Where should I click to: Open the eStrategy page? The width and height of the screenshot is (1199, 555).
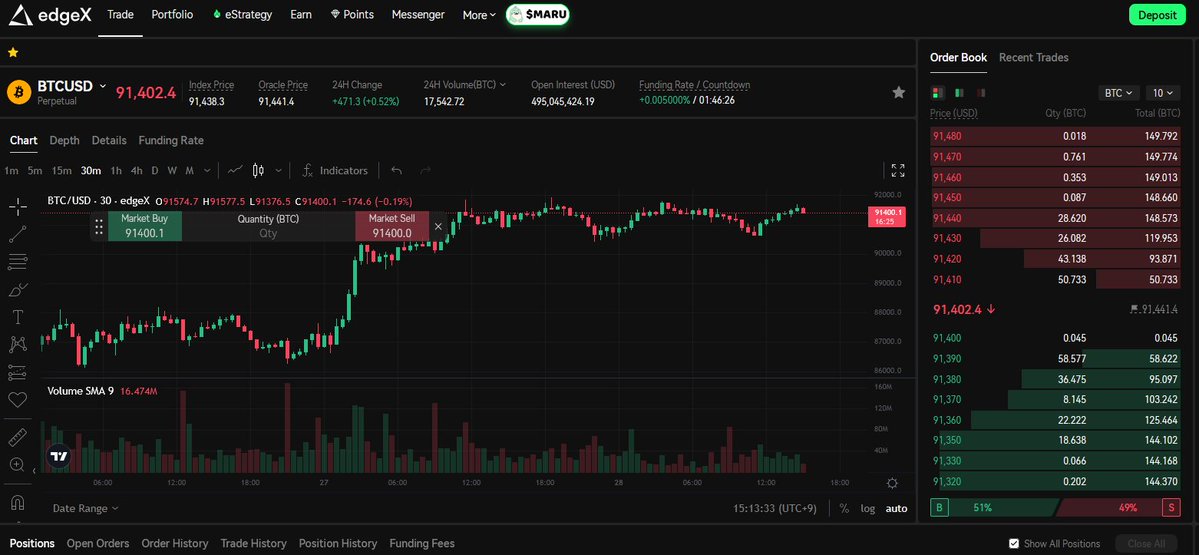tap(242, 15)
